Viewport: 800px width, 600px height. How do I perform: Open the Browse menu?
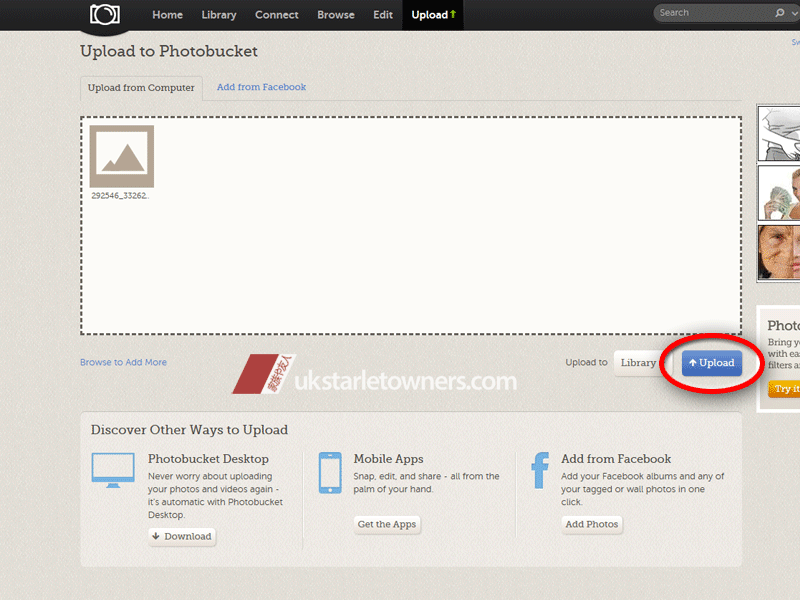click(336, 15)
